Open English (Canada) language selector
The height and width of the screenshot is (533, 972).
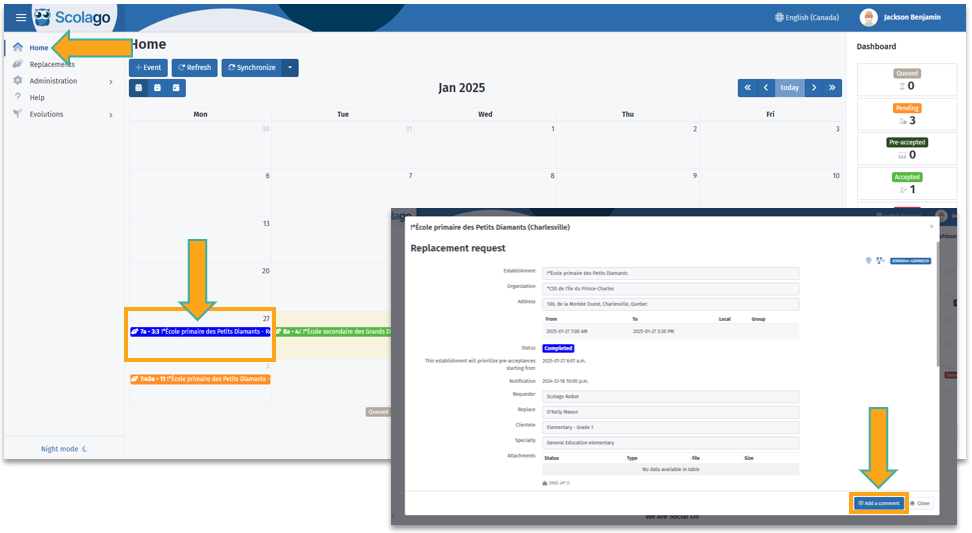pos(806,17)
